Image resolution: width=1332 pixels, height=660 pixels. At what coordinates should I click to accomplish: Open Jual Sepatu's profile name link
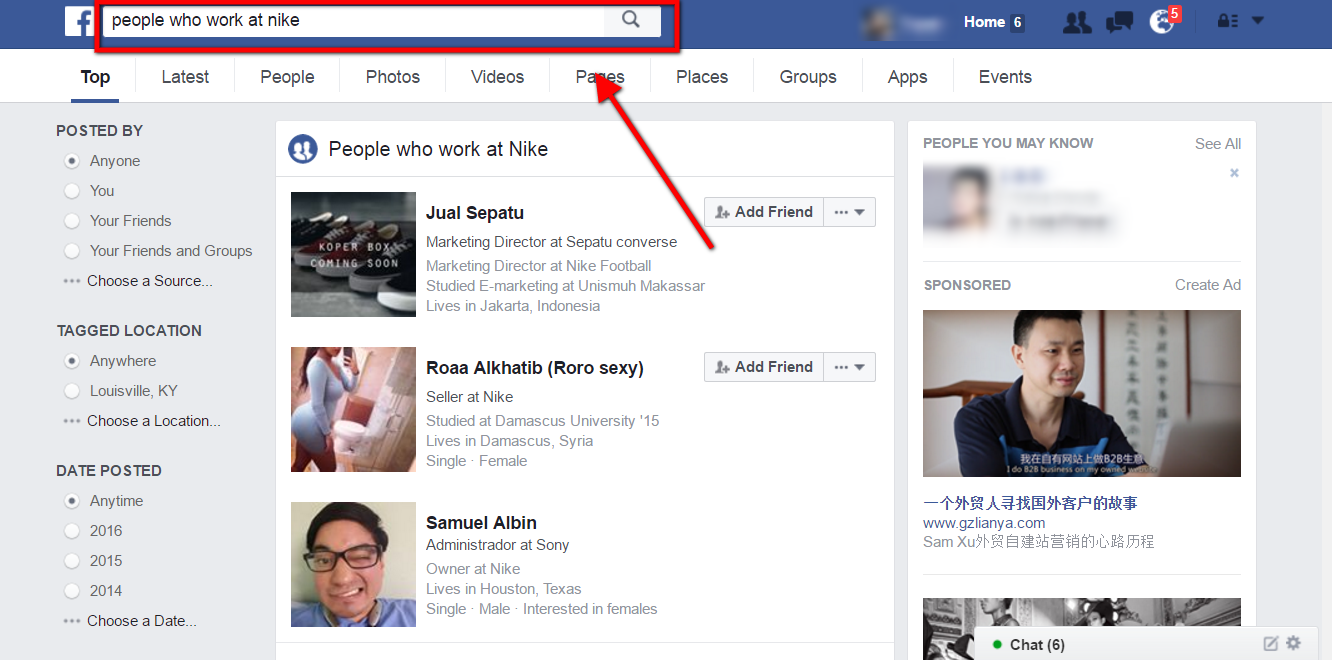click(475, 213)
